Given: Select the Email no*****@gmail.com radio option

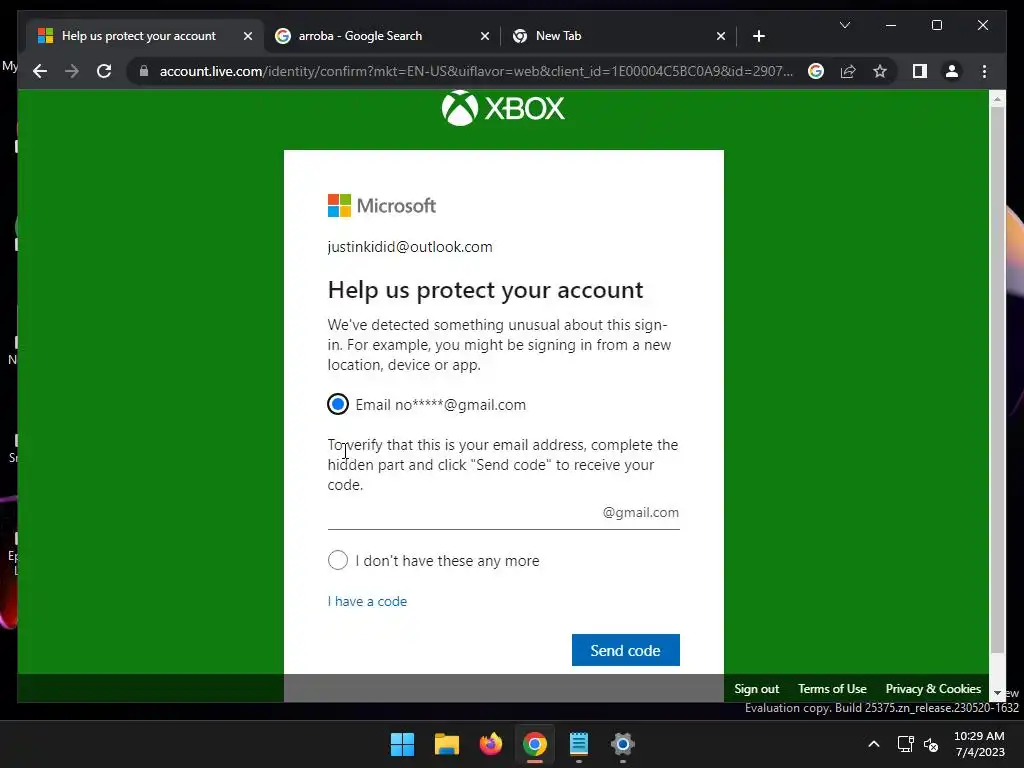Looking at the screenshot, I should pyautogui.click(x=338, y=404).
